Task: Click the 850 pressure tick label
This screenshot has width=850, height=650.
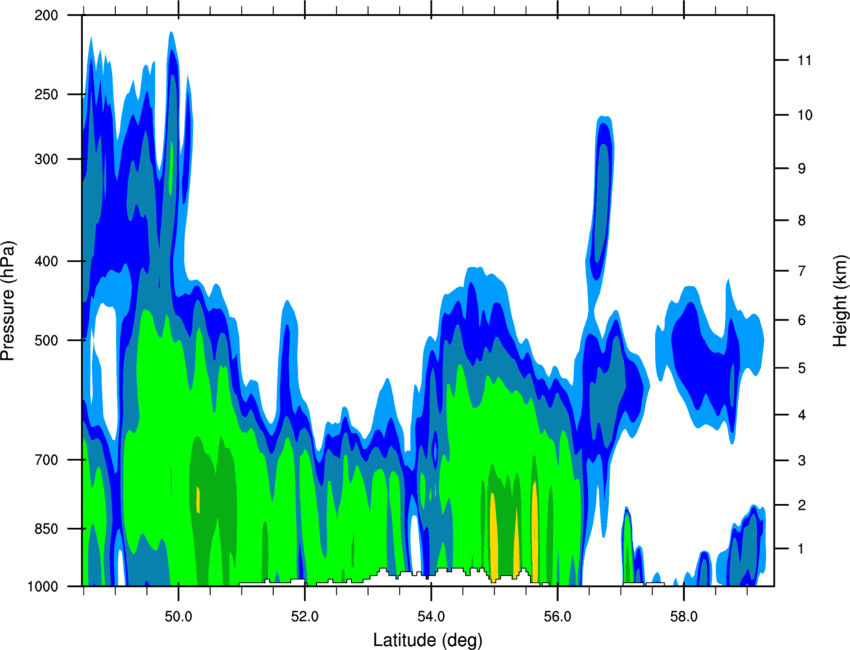Action: coord(46,529)
